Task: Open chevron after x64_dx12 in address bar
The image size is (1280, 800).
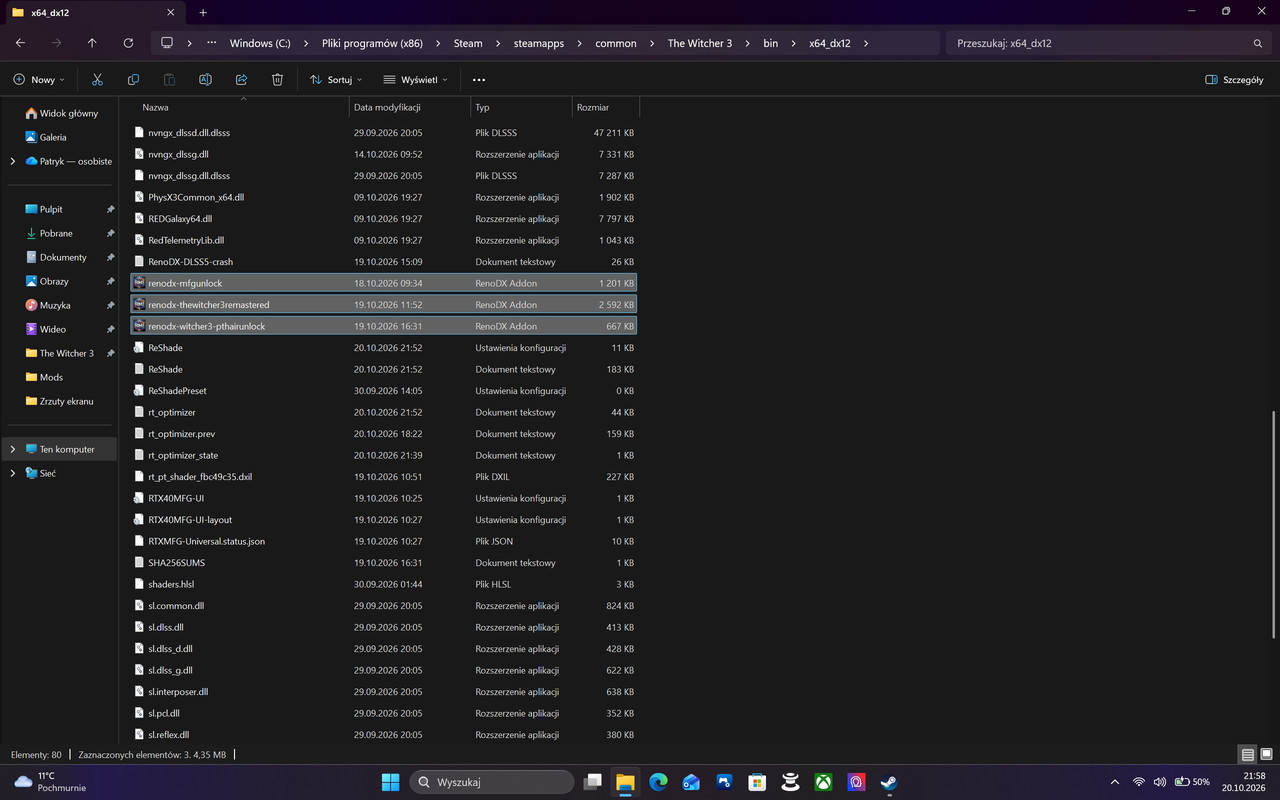Action: [865, 43]
